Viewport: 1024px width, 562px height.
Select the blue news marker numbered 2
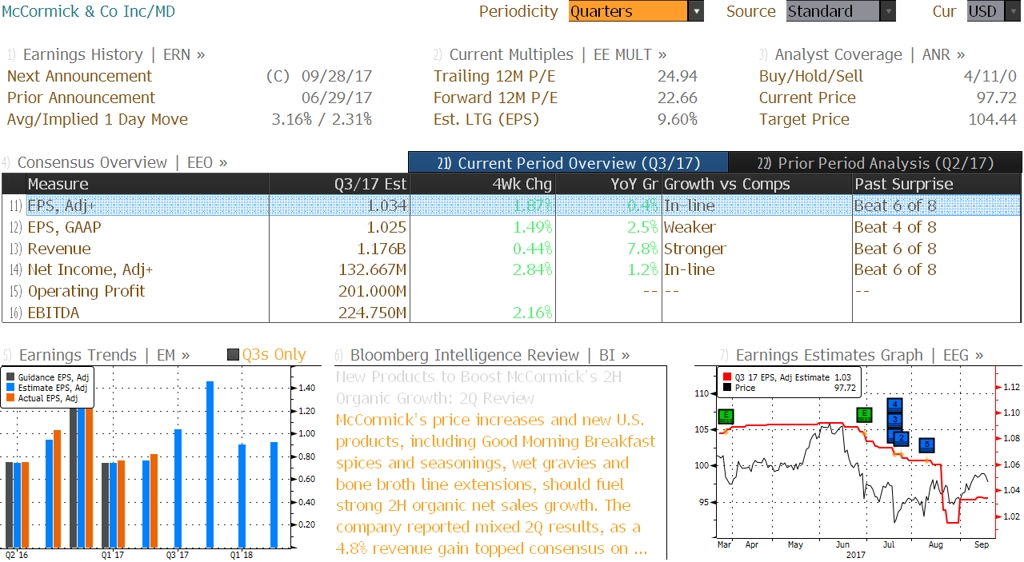[901, 437]
